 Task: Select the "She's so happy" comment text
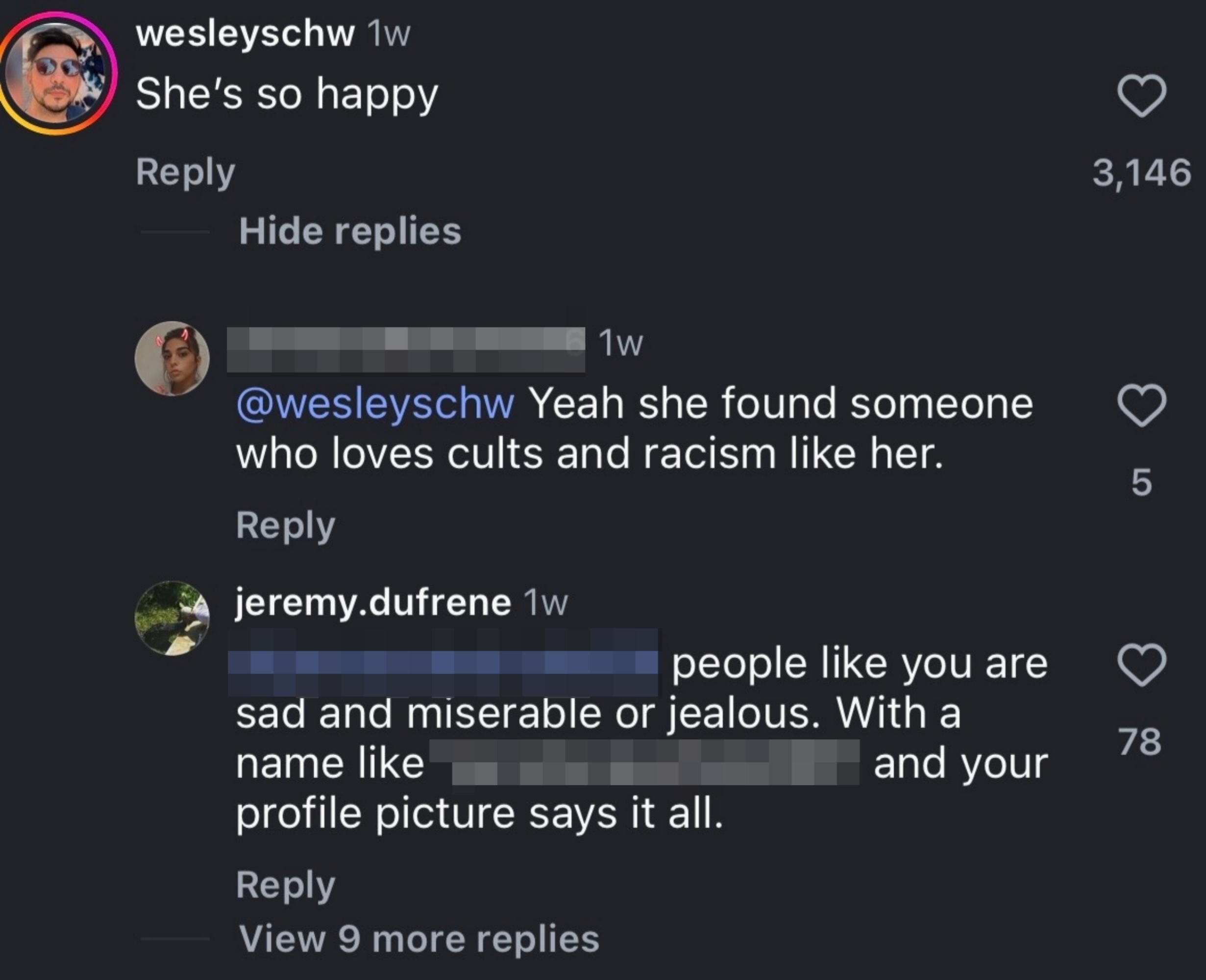coord(287,94)
